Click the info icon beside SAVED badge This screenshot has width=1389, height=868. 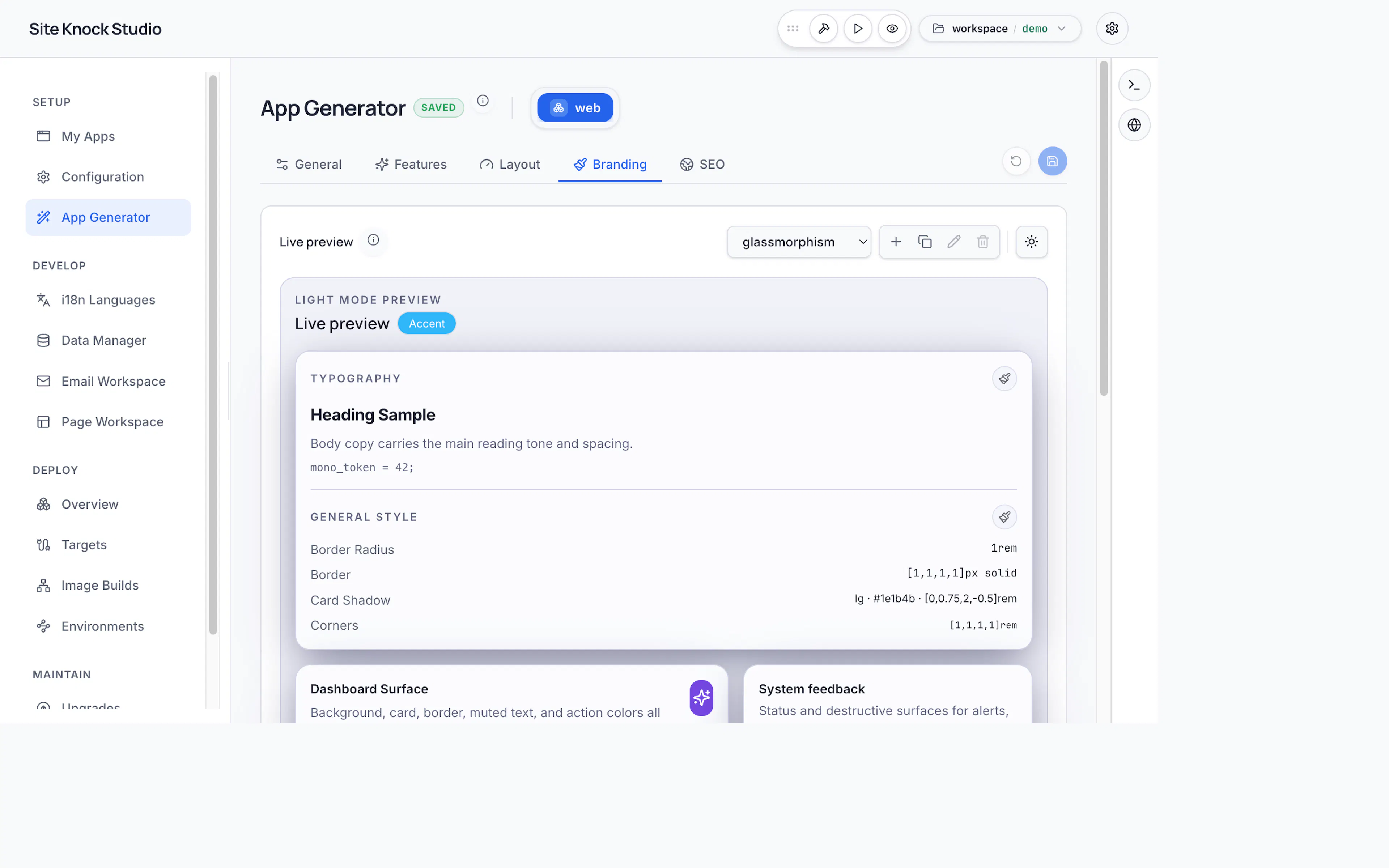pyautogui.click(x=483, y=101)
